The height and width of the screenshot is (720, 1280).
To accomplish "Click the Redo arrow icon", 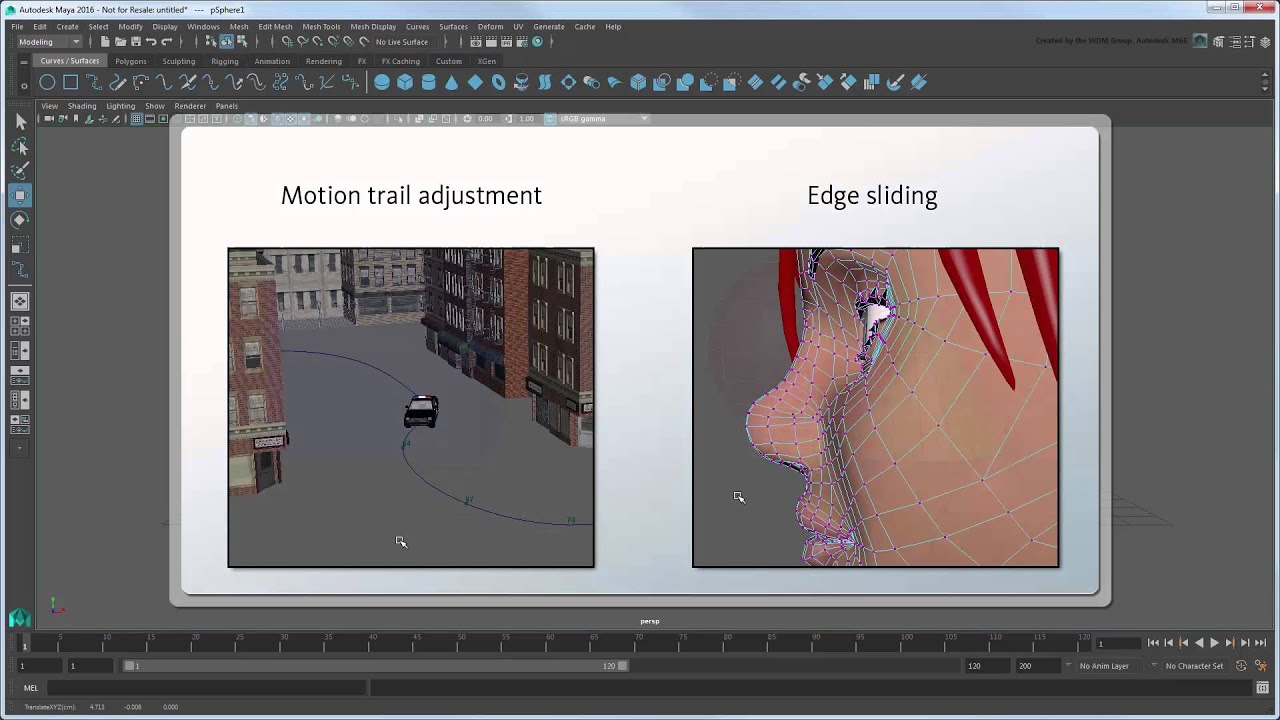I will [x=167, y=42].
